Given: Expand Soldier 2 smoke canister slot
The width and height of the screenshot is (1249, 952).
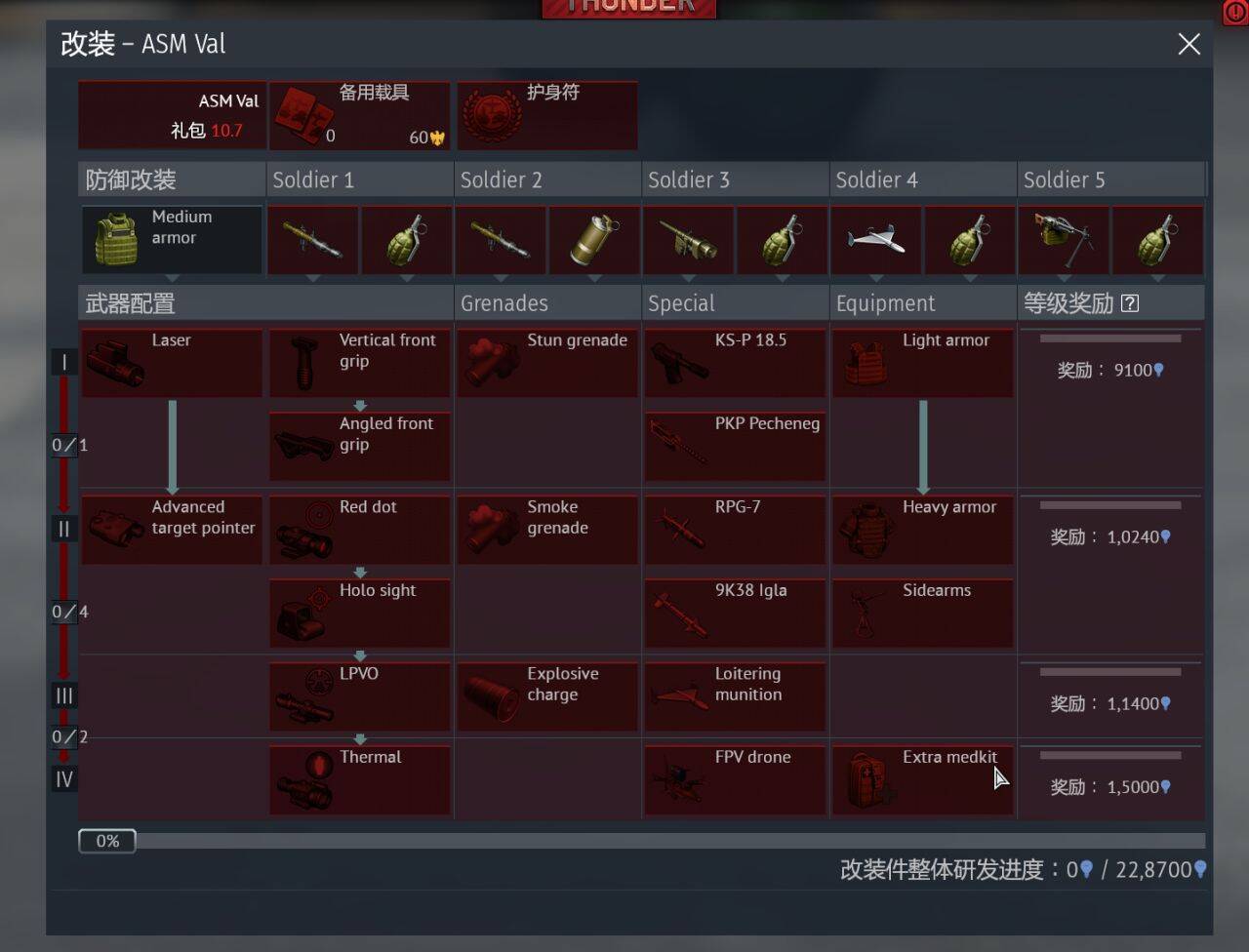Looking at the screenshot, I should (x=594, y=240).
